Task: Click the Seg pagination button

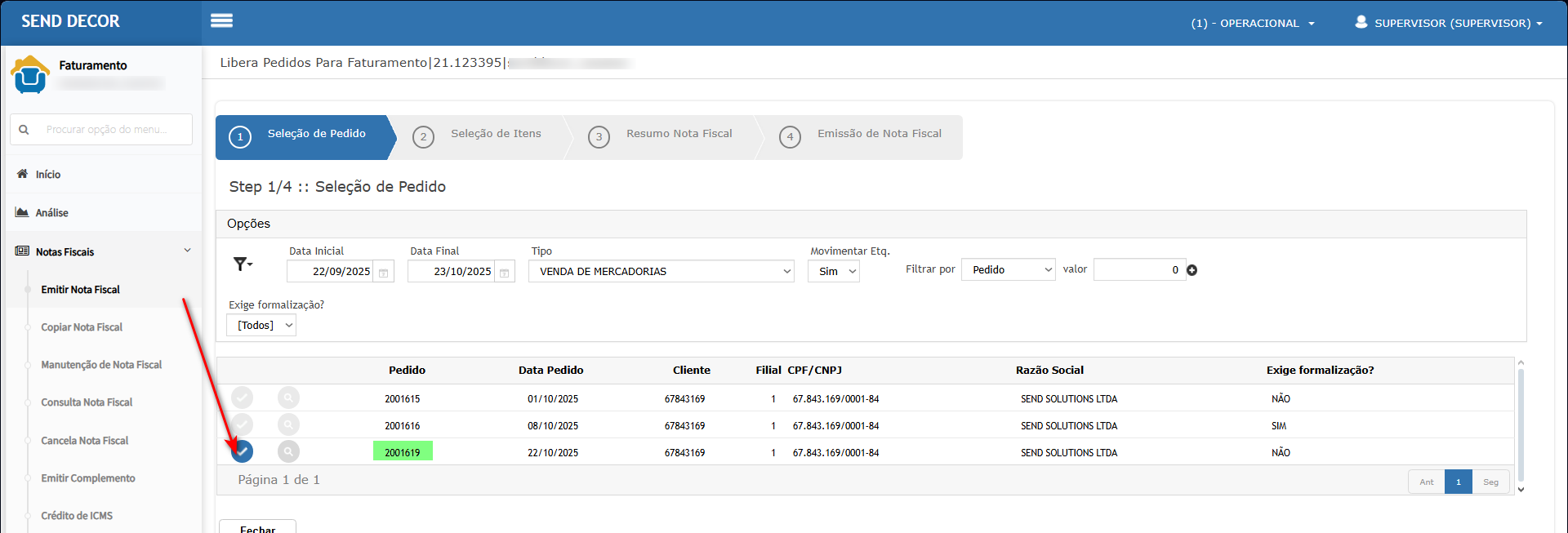Action: (1490, 482)
